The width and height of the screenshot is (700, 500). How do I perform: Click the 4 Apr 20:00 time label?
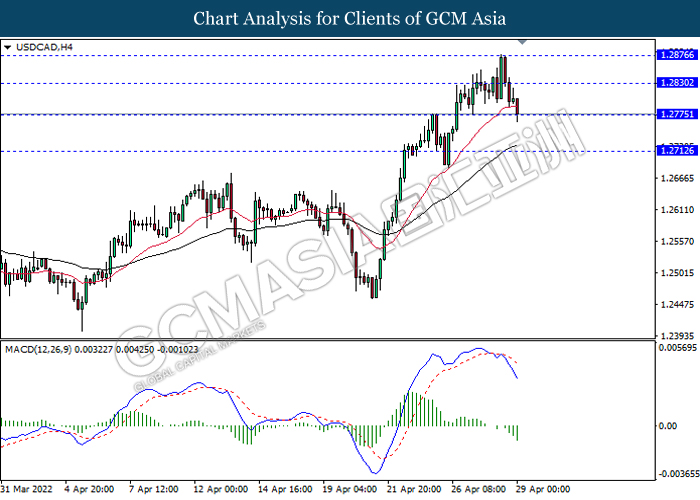click(x=89, y=489)
